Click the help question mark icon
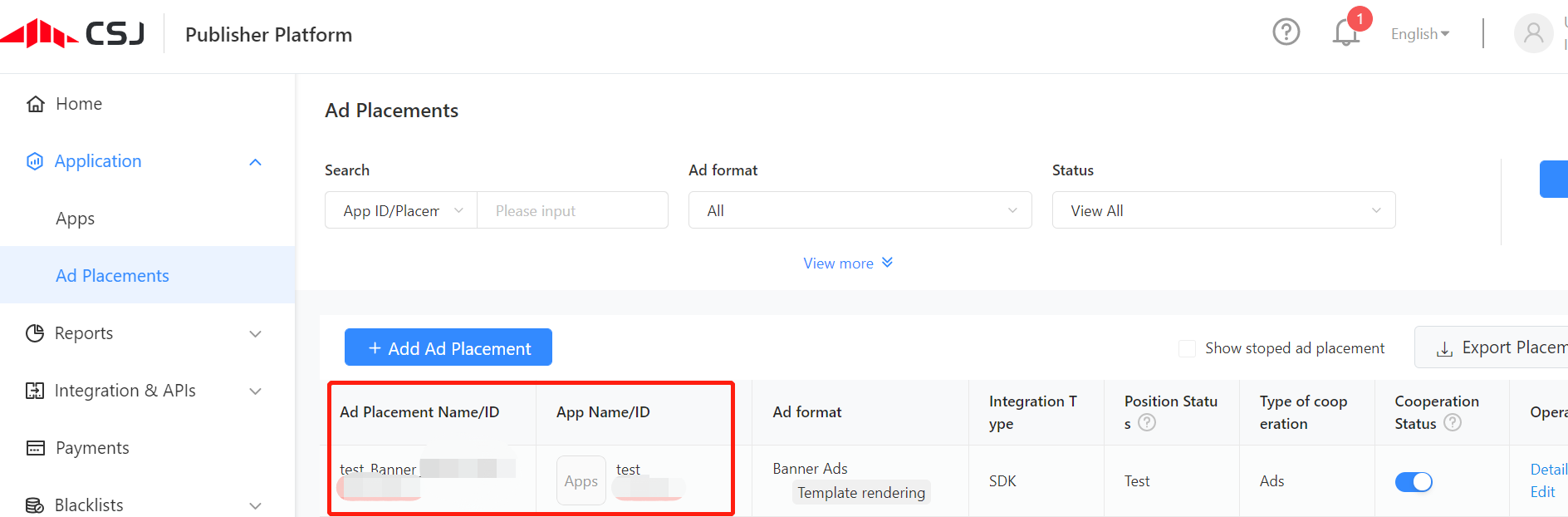This screenshot has width=1568, height=517. click(1286, 32)
